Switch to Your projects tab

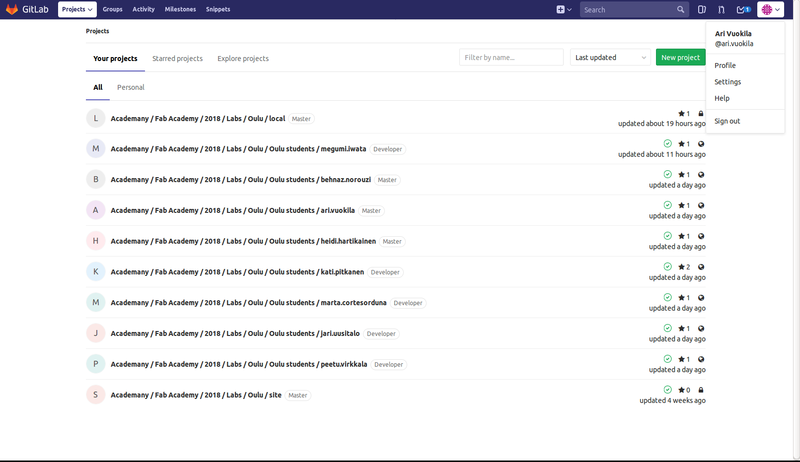(x=115, y=58)
